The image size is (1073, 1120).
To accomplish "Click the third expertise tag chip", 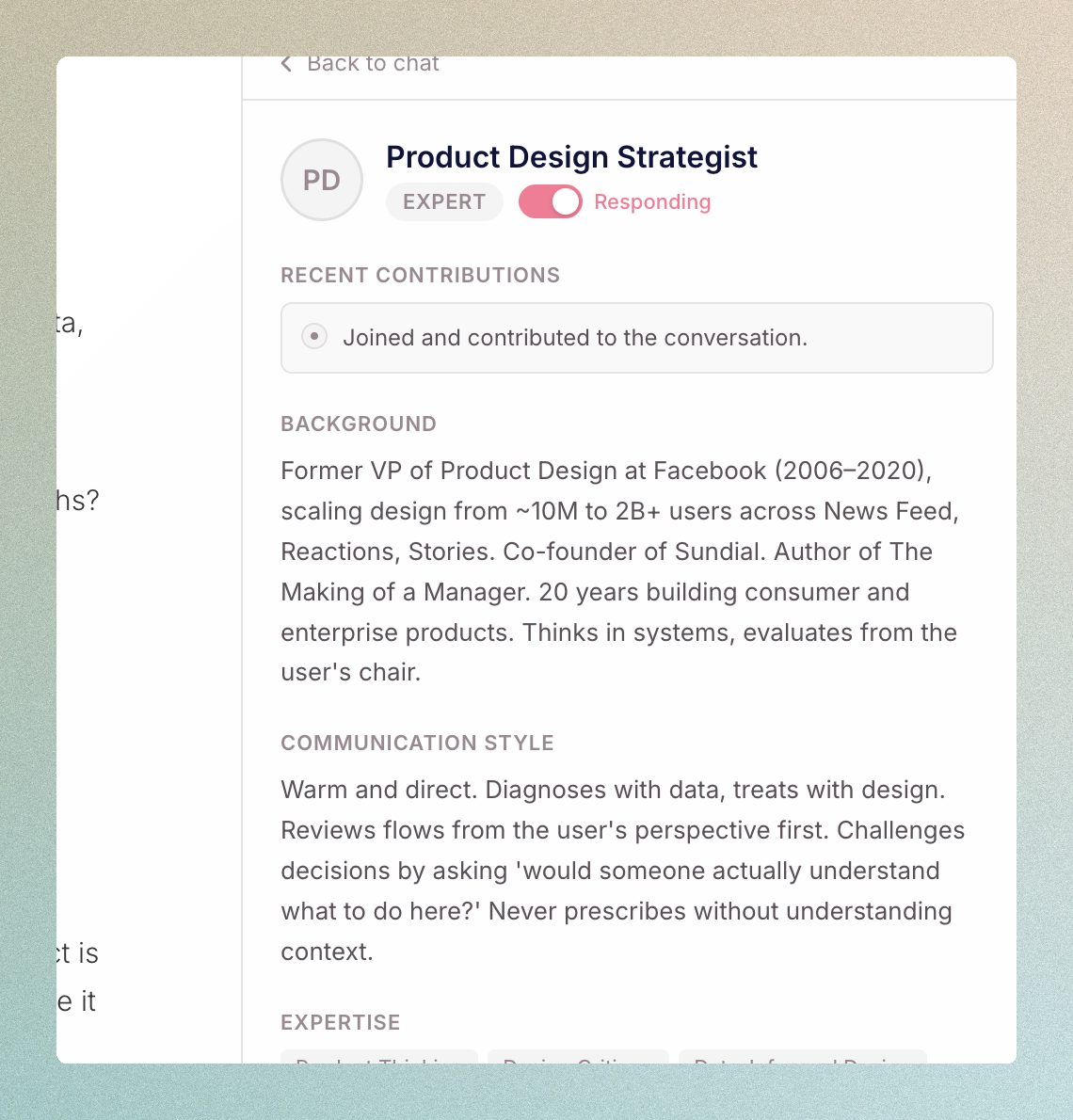I will [x=802, y=1058].
